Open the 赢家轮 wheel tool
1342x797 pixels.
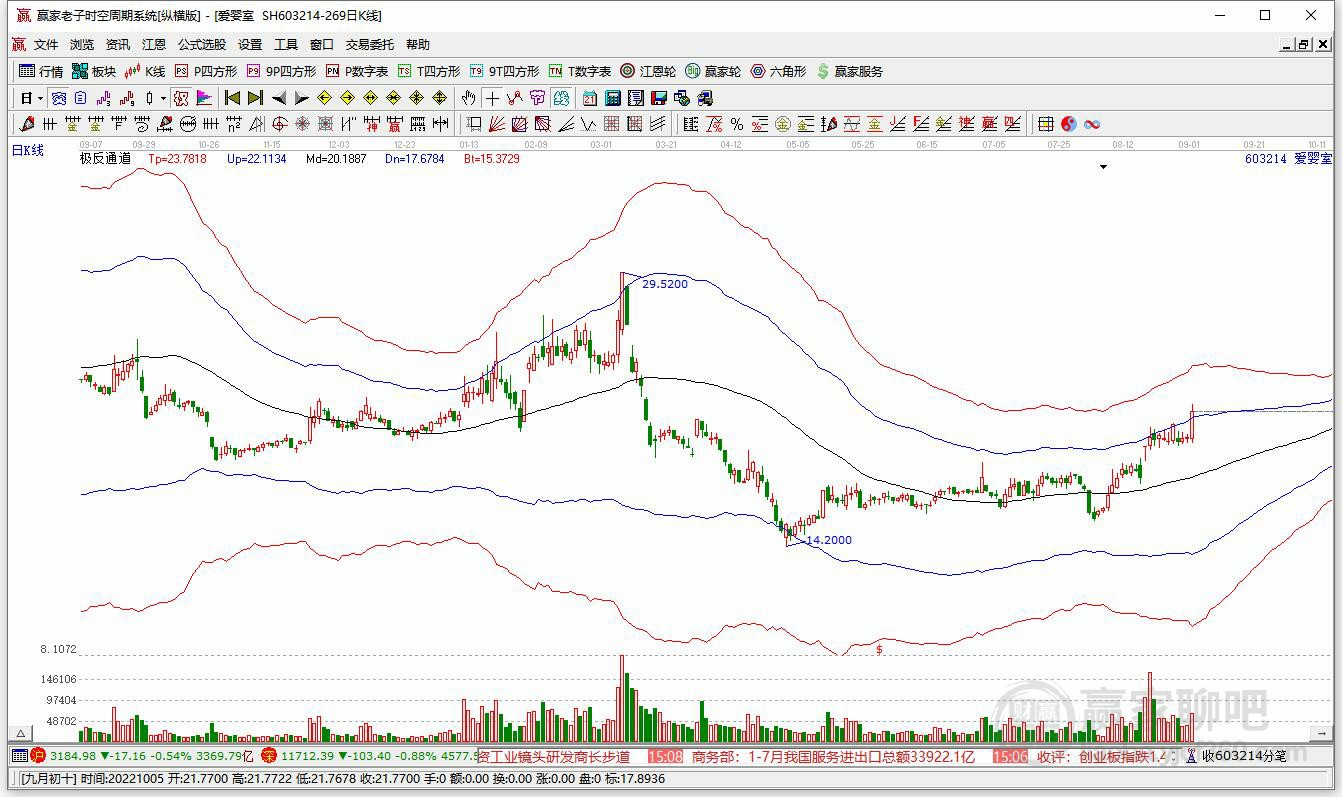[713, 71]
